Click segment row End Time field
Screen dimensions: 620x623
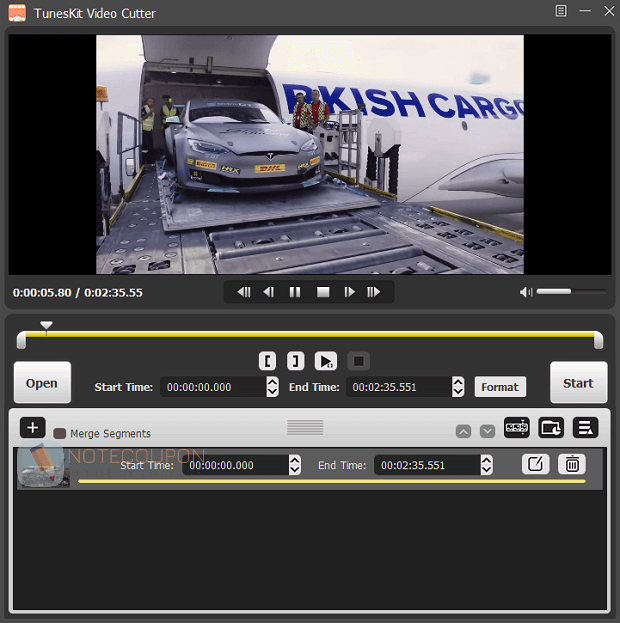(427, 465)
